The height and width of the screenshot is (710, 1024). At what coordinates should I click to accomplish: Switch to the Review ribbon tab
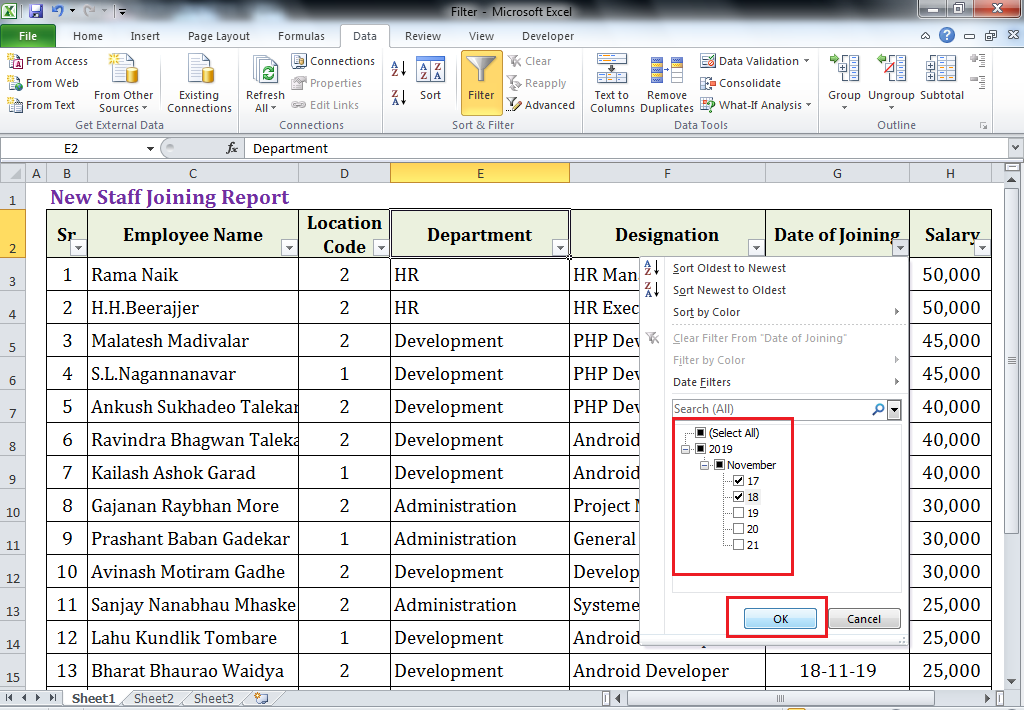(x=422, y=35)
